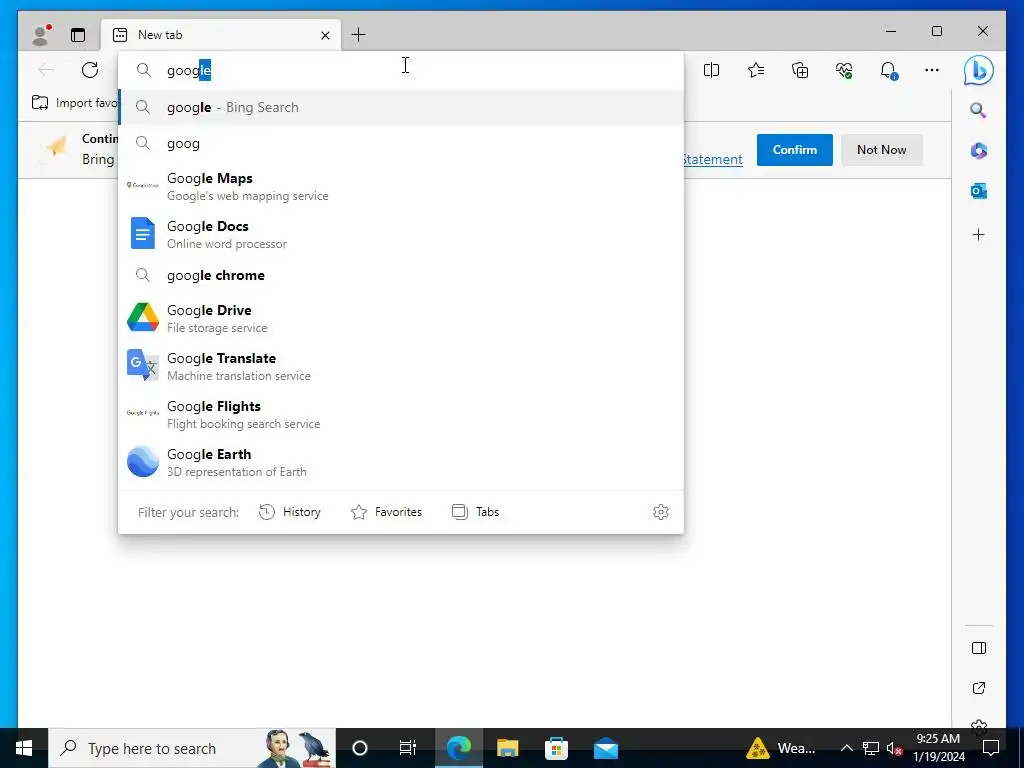Choose the Google Maps suggestion
The height and width of the screenshot is (768, 1024).
401,186
